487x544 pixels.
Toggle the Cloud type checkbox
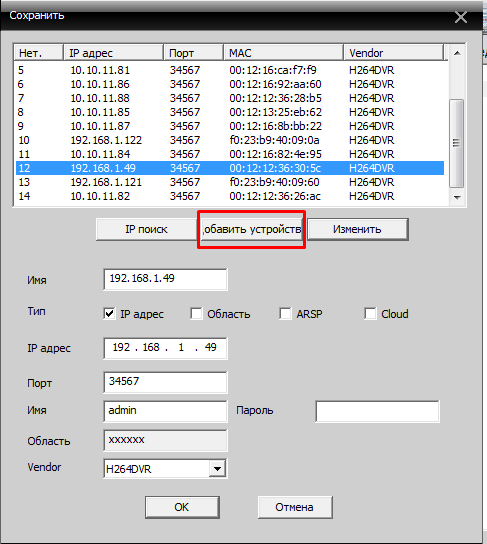coord(370,314)
